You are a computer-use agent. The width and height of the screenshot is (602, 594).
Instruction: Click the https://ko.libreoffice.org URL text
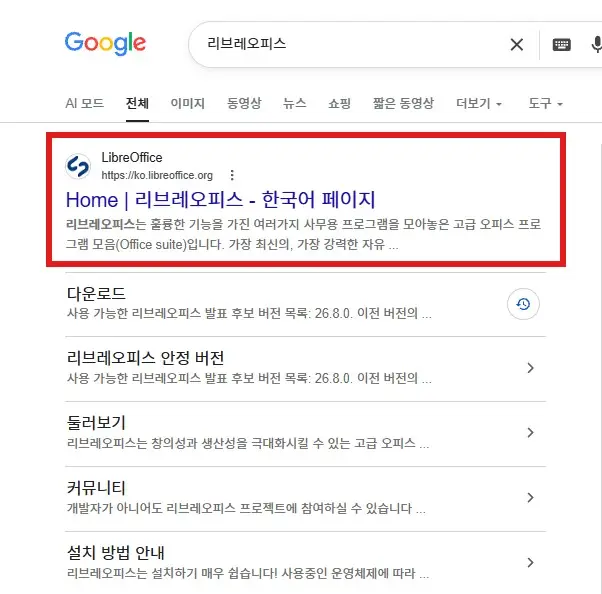click(x=157, y=175)
